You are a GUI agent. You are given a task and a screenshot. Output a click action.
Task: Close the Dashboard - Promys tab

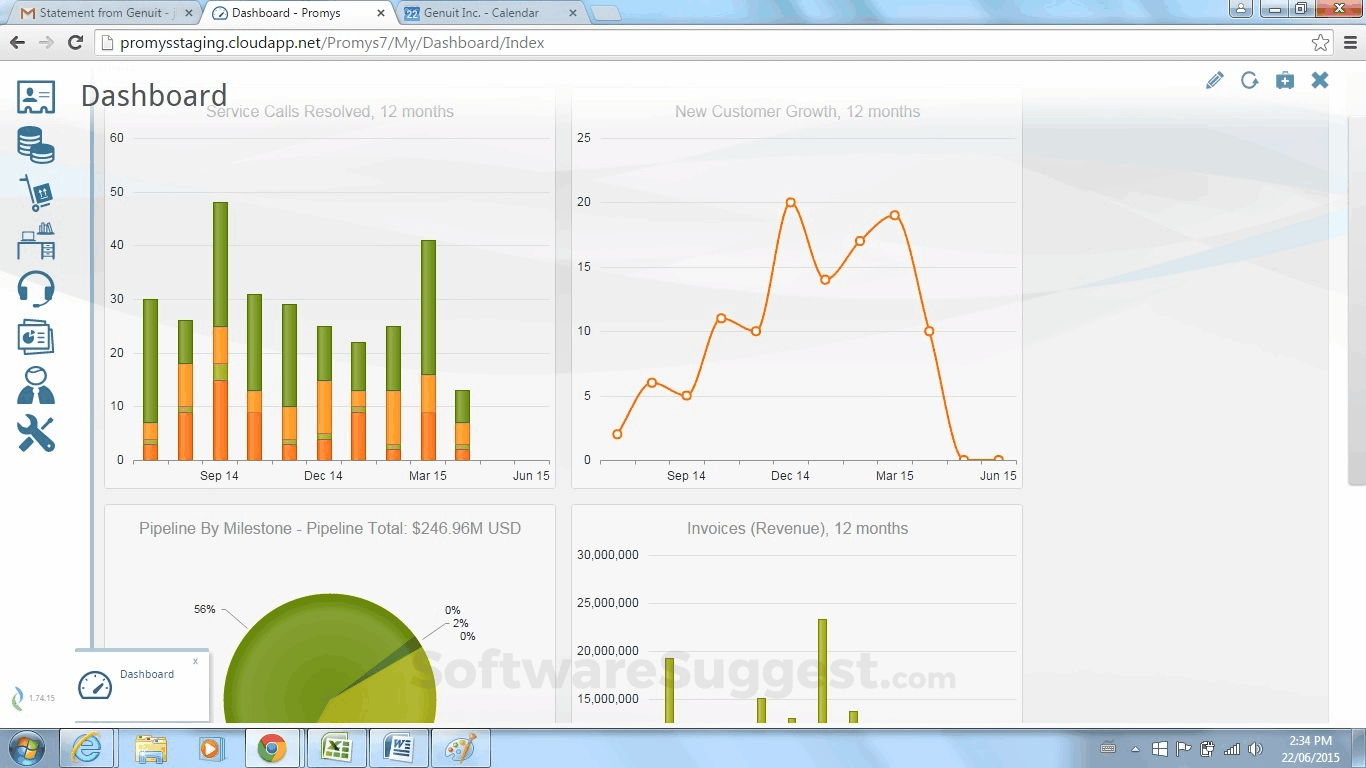point(380,13)
